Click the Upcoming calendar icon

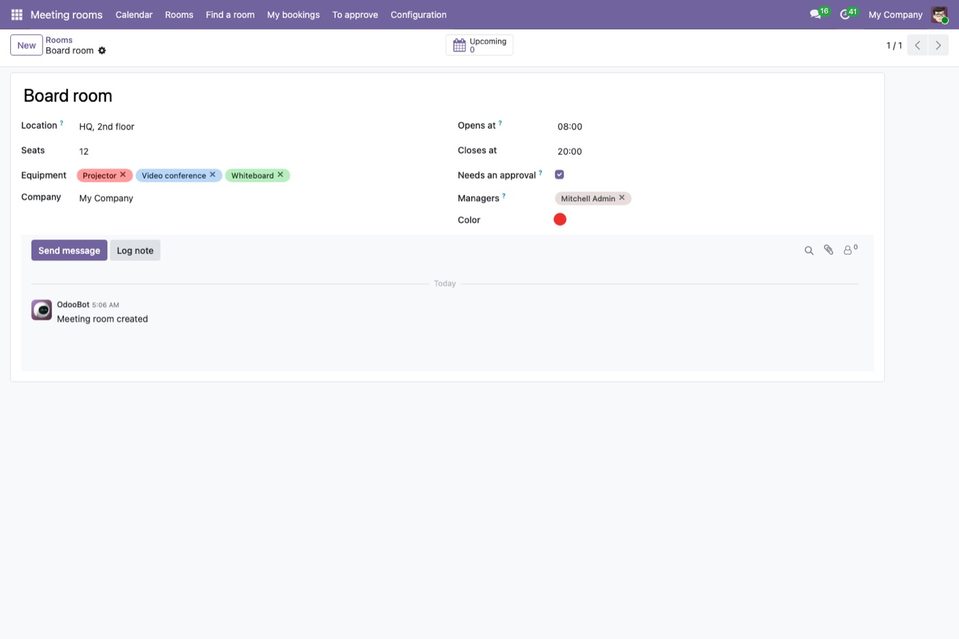(x=459, y=45)
